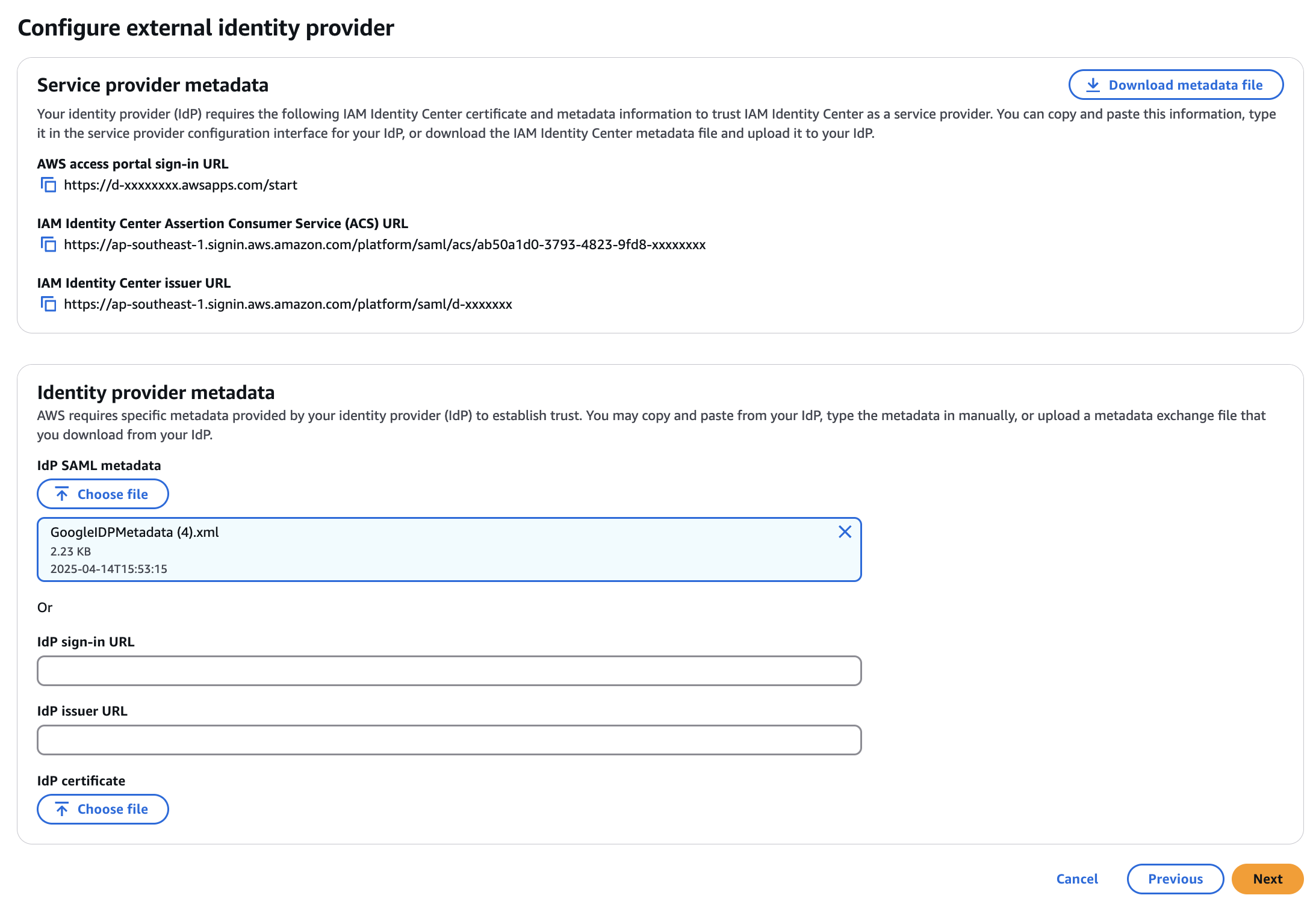1316x904 pixels.
Task: Click the issuer URL saml/d-xxxxxxx text
Action: (288, 304)
